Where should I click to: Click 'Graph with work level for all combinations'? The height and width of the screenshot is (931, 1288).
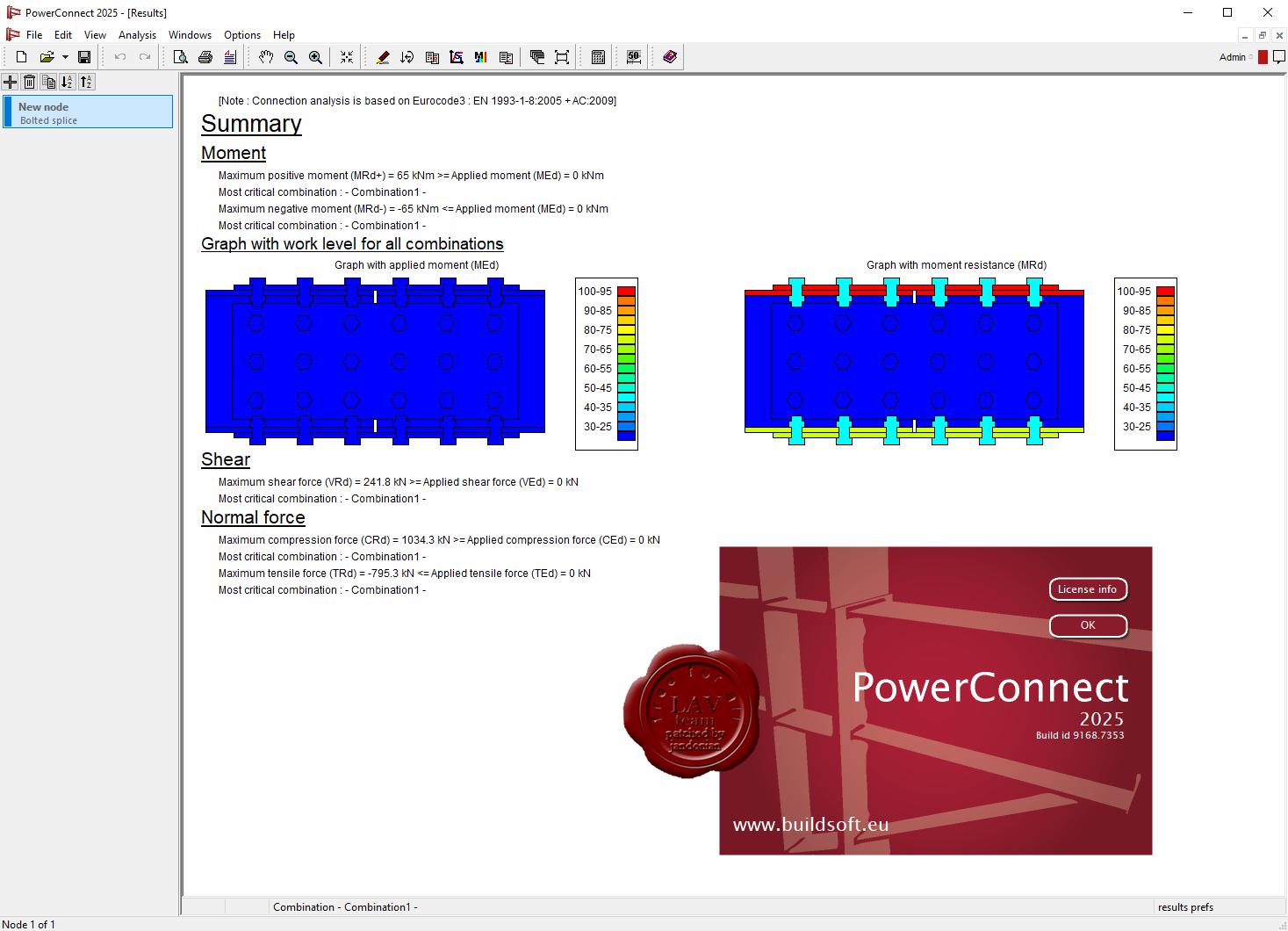point(352,244)
